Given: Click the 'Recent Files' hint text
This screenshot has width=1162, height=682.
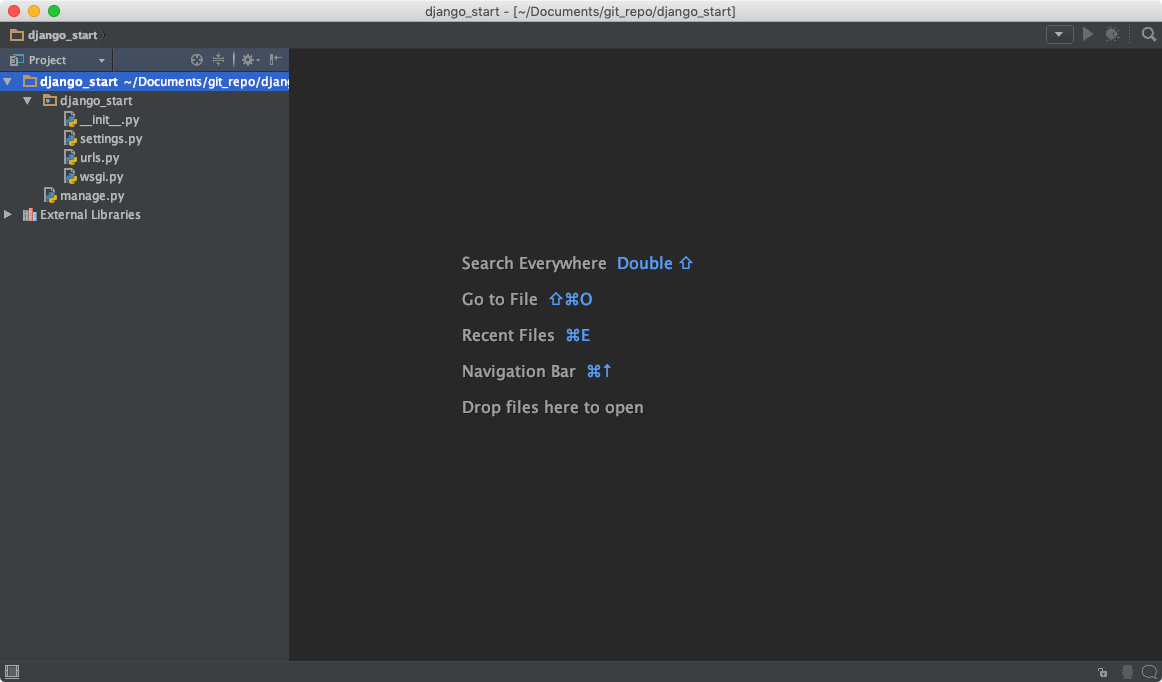Looking at the screenshot, I should coord(508,335).
